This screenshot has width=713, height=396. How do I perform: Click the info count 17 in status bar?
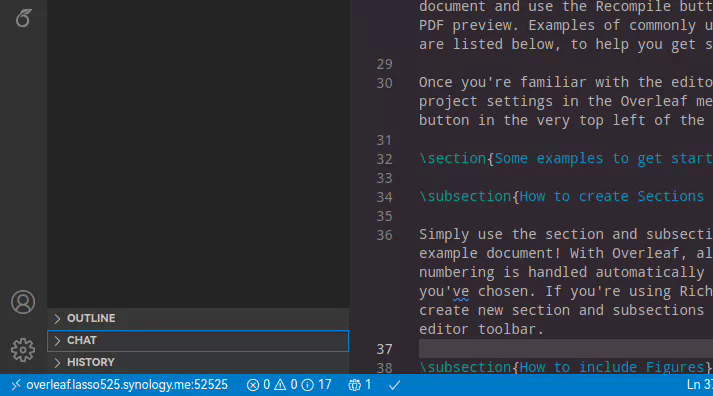316,385
